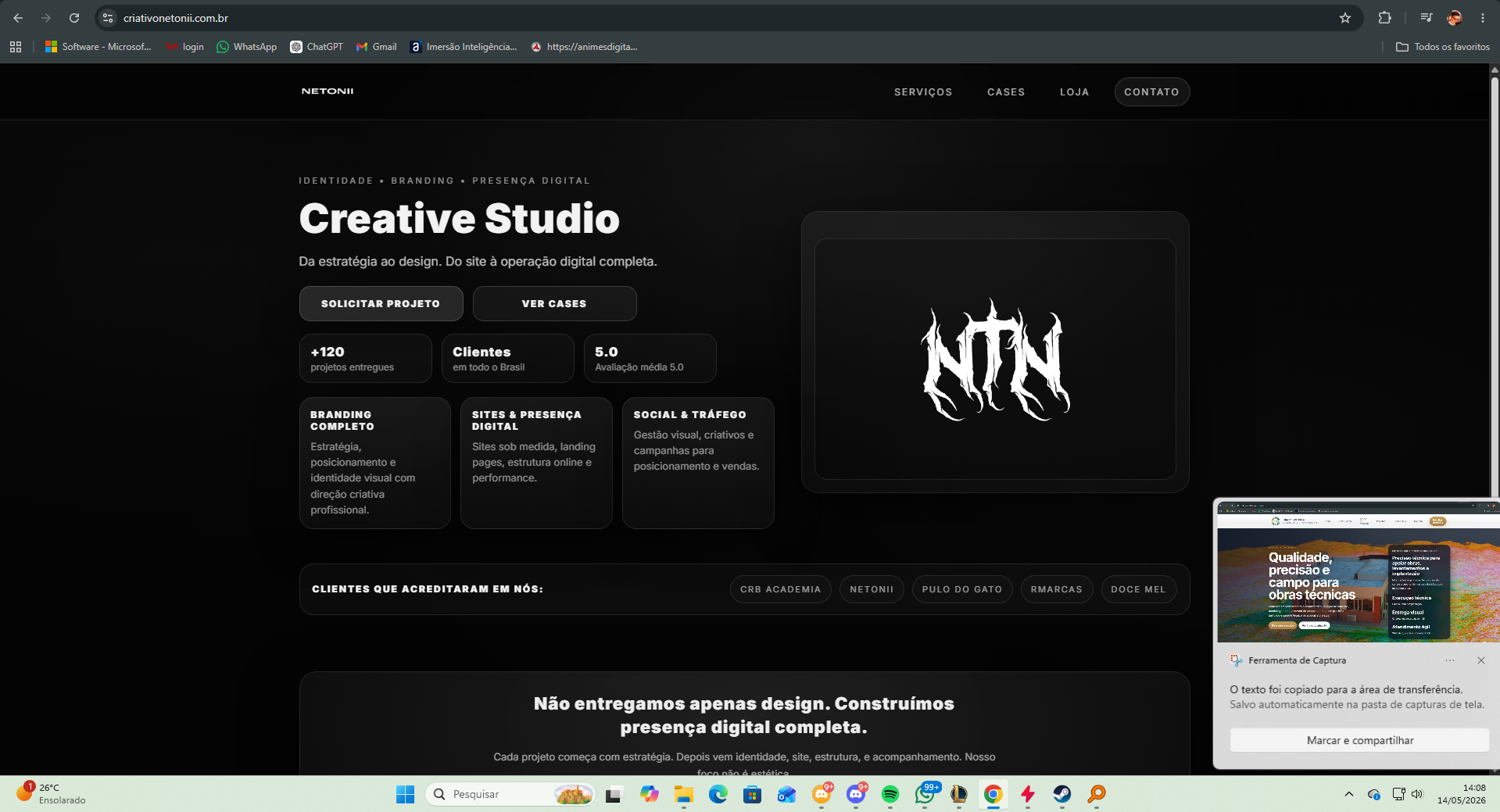Expand the Todos os favoritos folder

[x=1443, y=47]
